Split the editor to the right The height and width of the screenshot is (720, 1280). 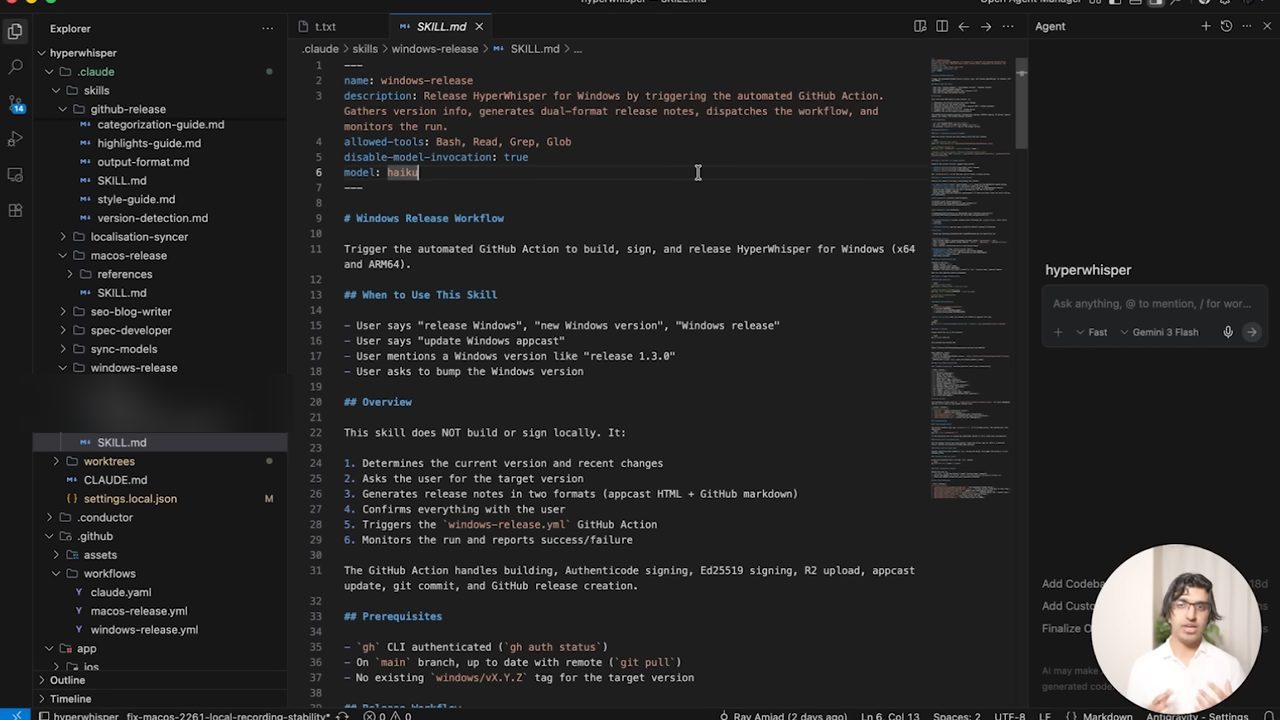[942, 27]
